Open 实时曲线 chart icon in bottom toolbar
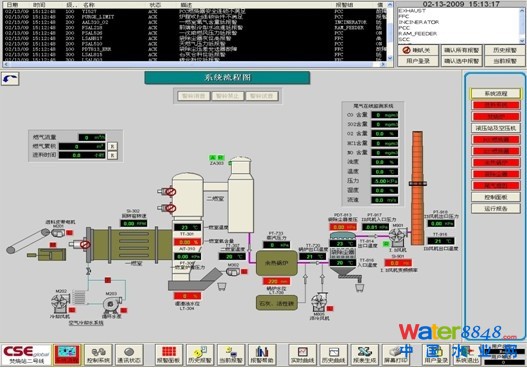The width and height of the screenshot is (527, 368). pyautogui.click(x=302, y=355)
